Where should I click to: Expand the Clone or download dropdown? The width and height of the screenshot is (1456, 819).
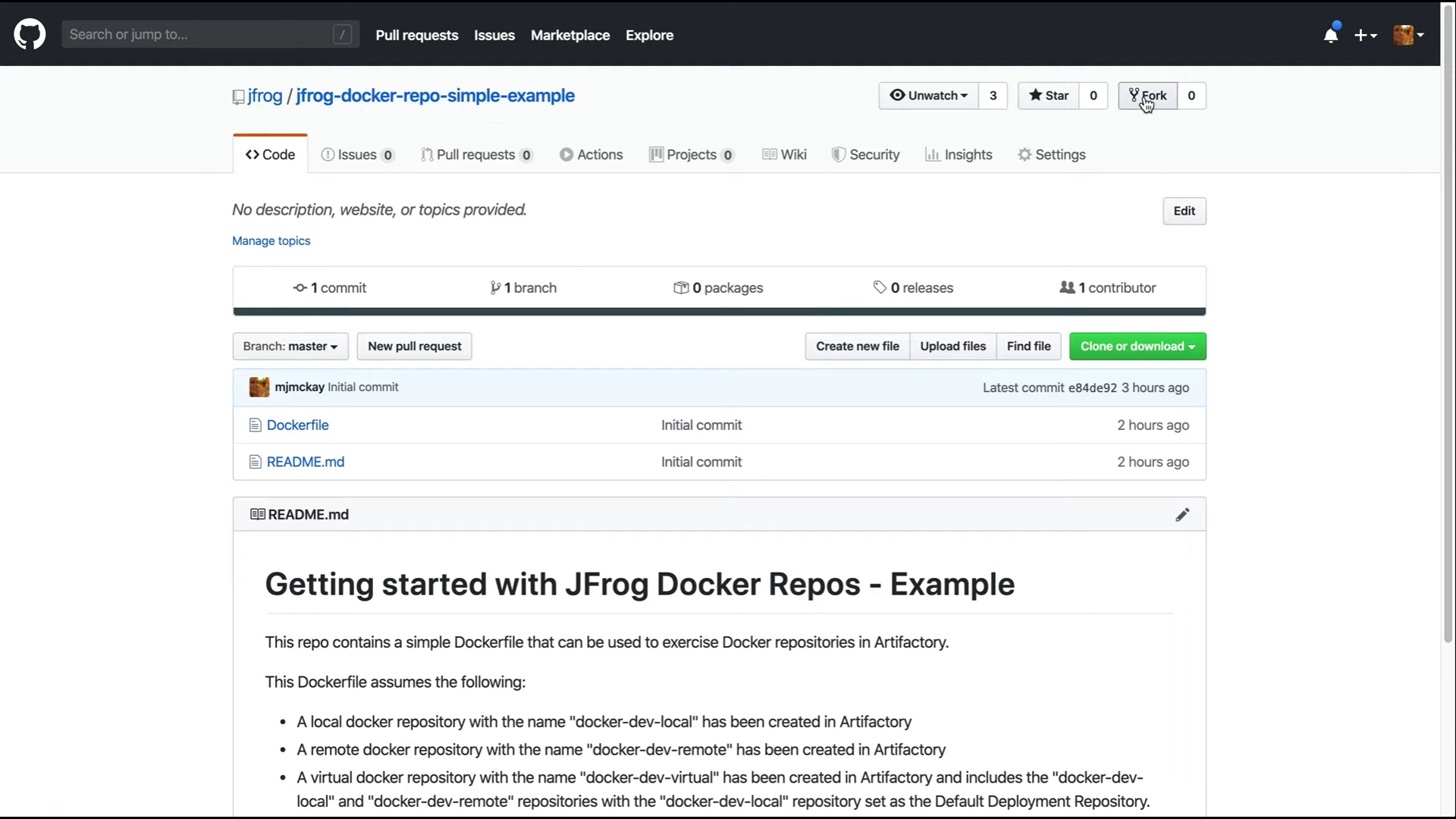[1137, 346]
